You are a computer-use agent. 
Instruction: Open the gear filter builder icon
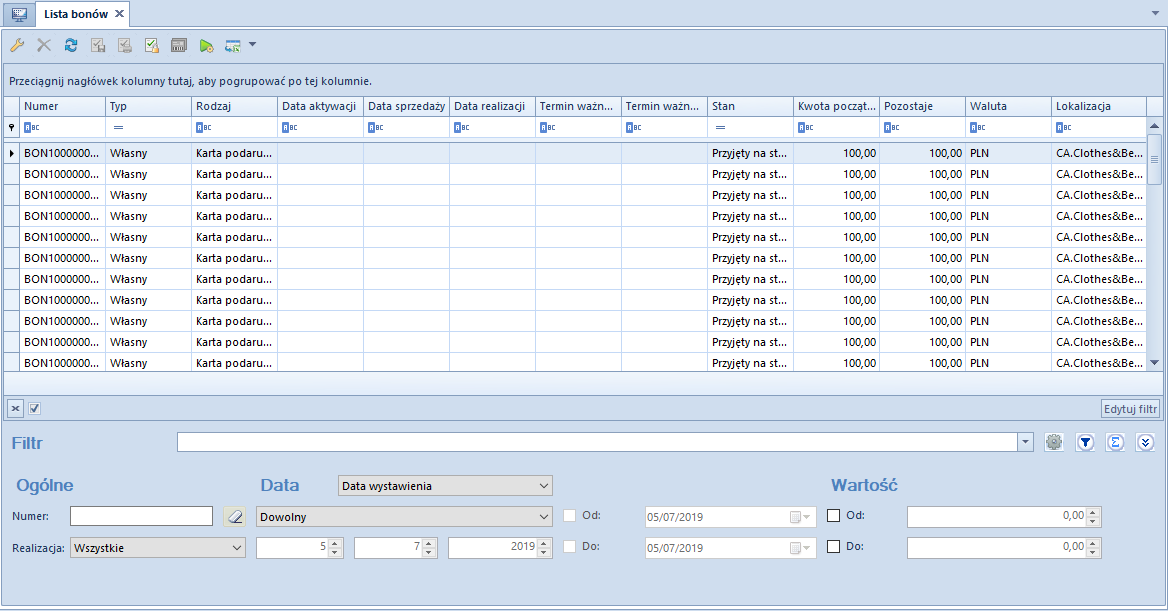(x=1053, y=442)
